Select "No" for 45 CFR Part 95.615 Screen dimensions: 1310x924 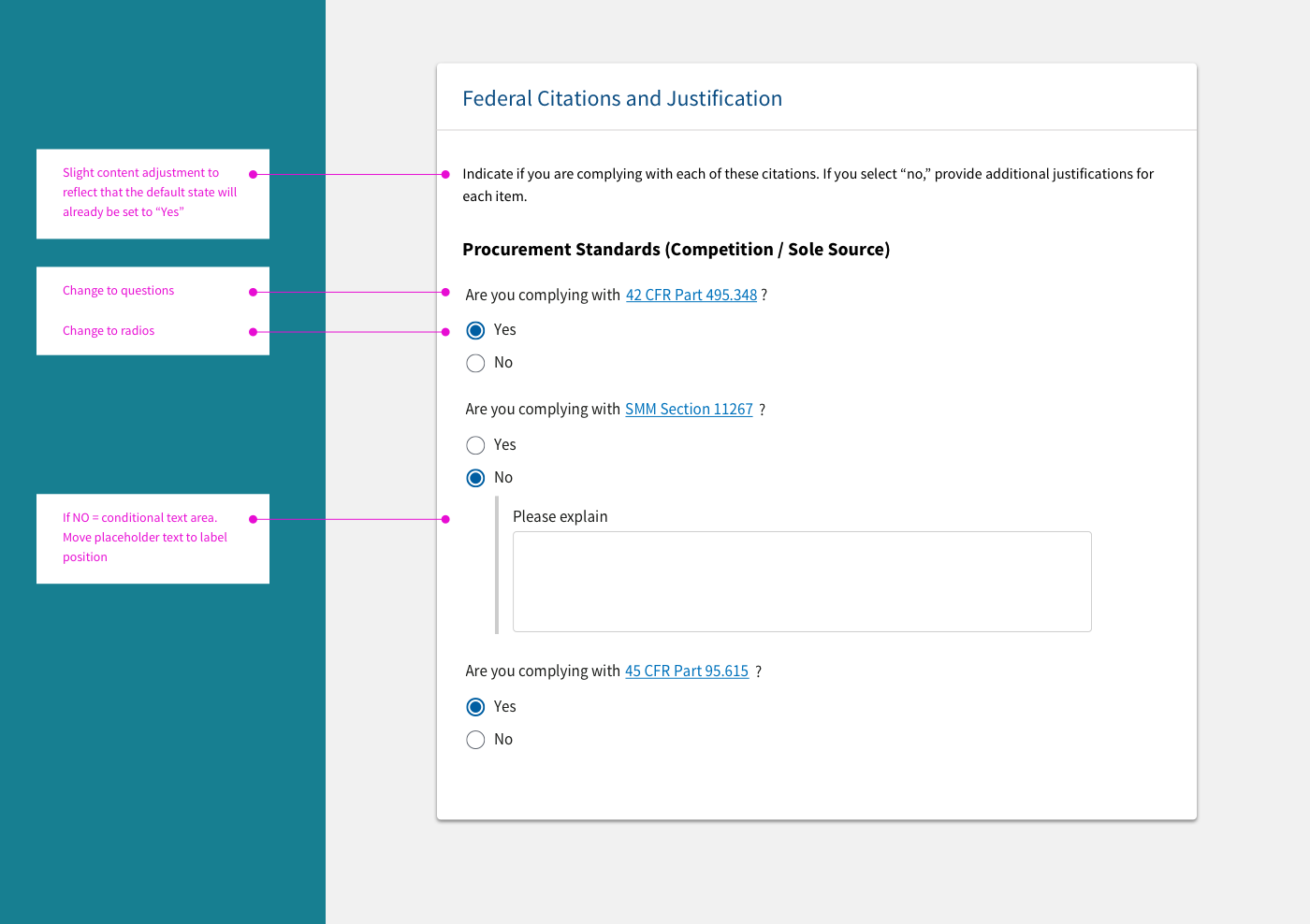(475, 740)
